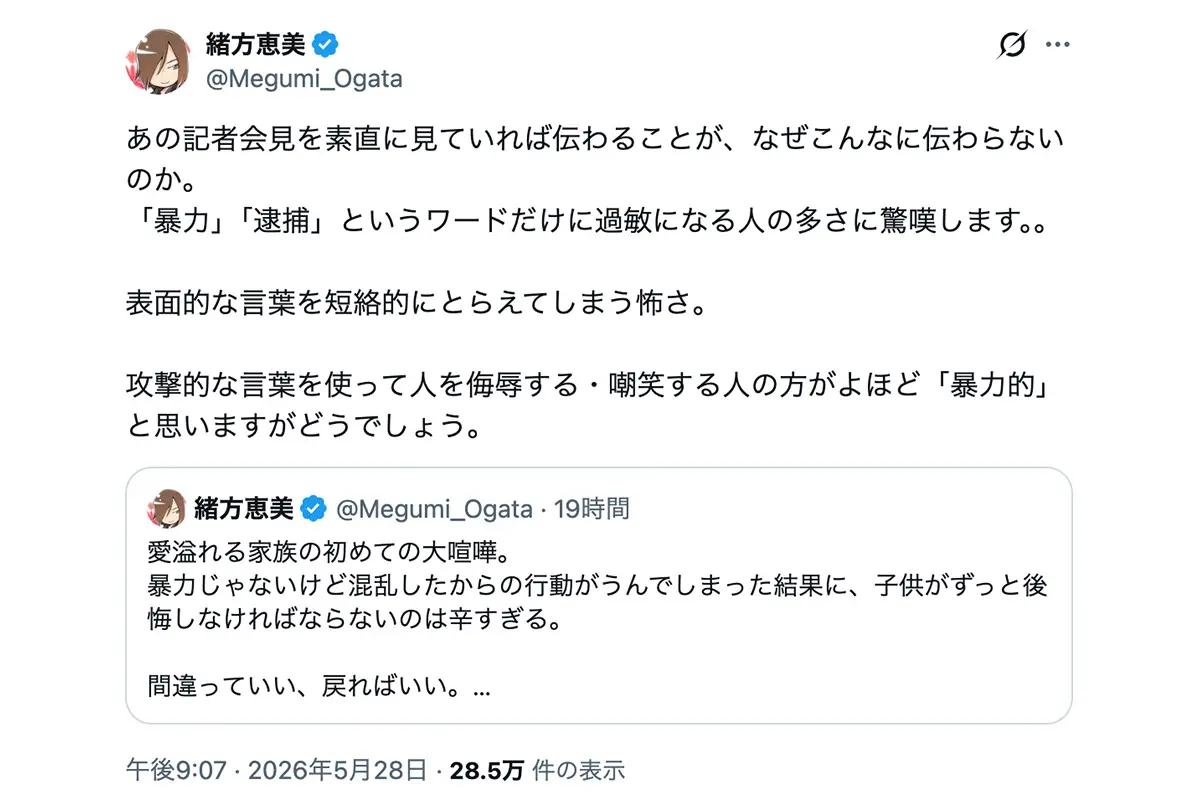1200x800 pixels.
Task: Click the quoted line starting 暴力じゃないけど混乱
Action: [597, 603]
